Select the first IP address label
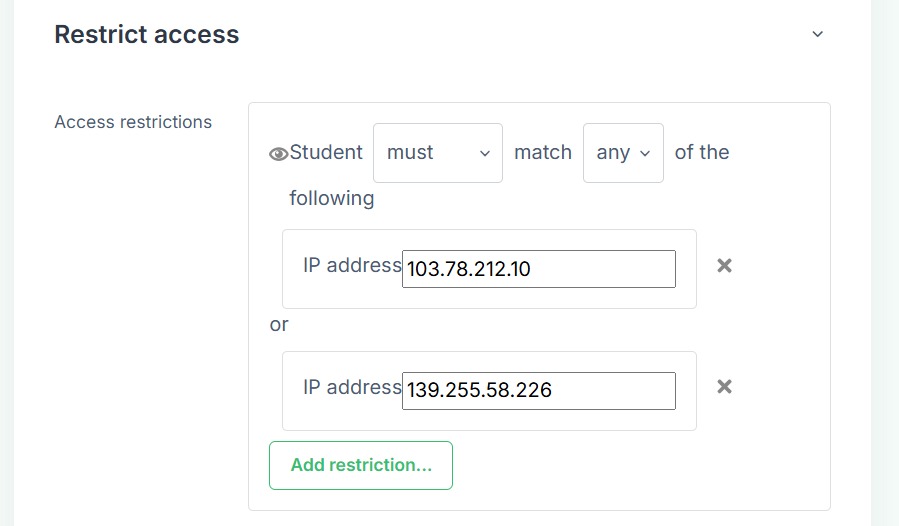Screen dimensions: 899x526 [x=352, y=265]
